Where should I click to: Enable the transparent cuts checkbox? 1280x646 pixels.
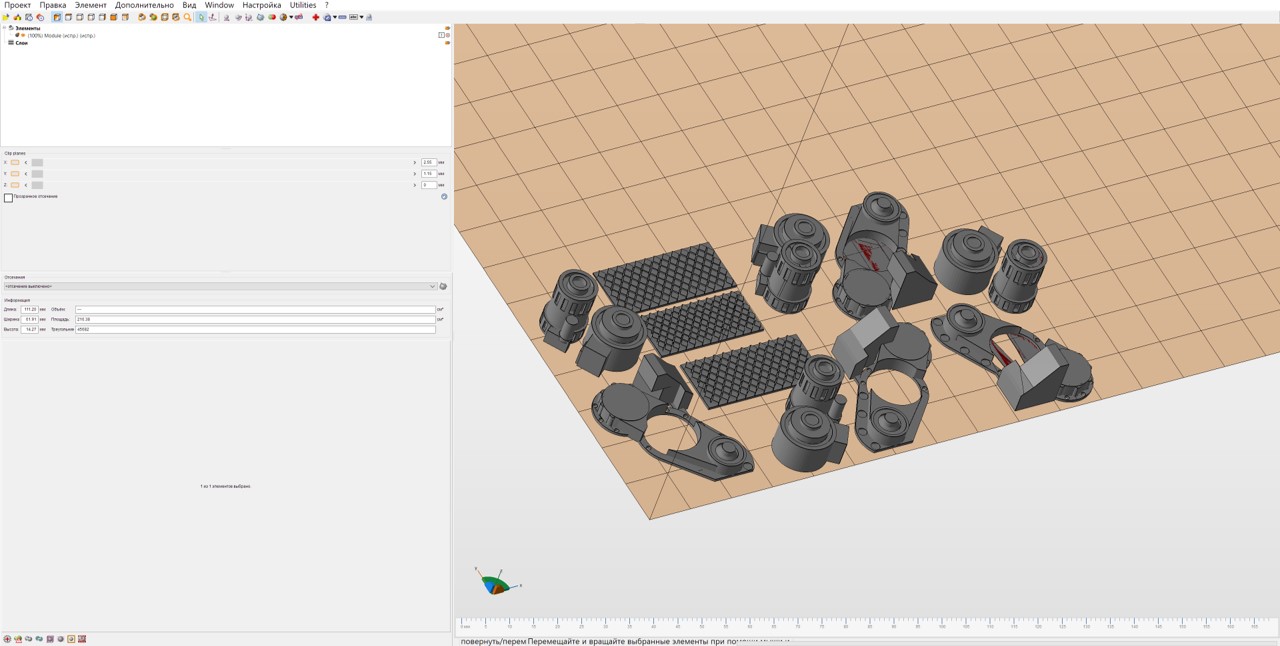click(8, 197)
